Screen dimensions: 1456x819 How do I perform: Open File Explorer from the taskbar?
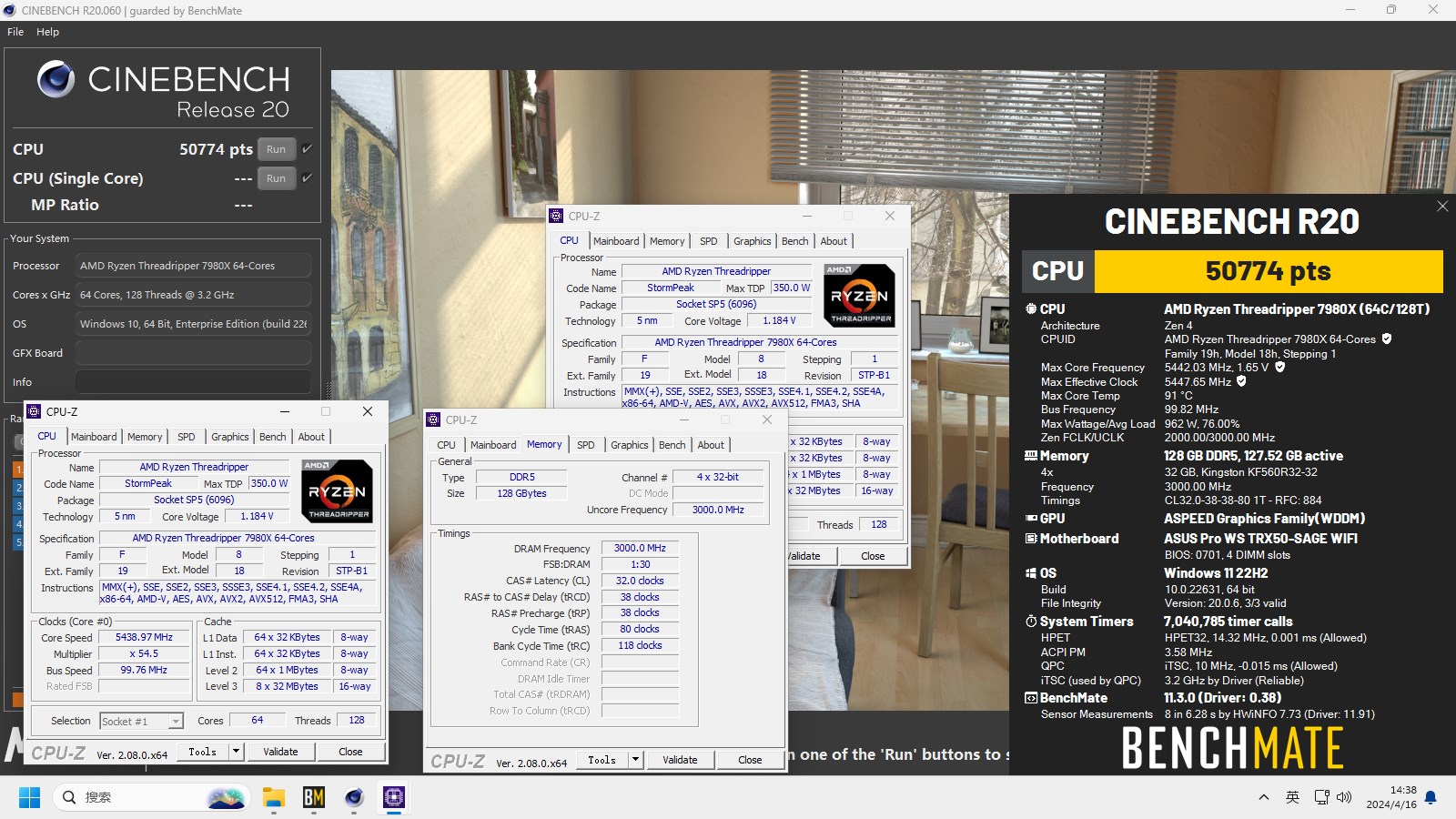(x=274, y=797)
